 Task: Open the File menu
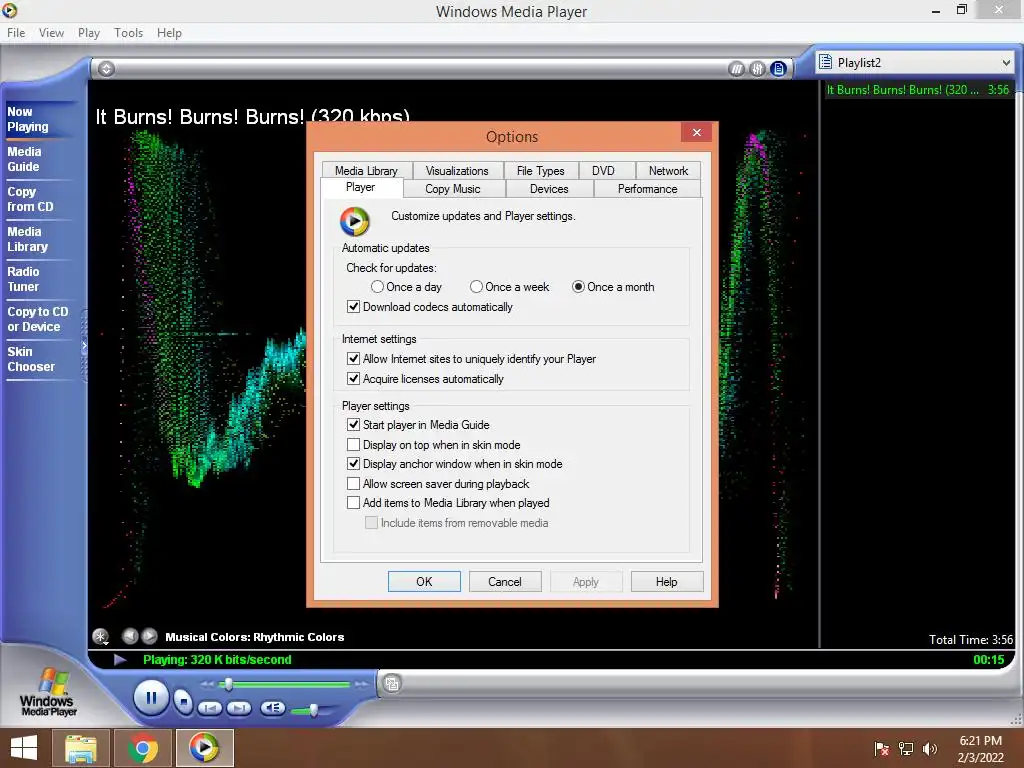coord(16,33)
